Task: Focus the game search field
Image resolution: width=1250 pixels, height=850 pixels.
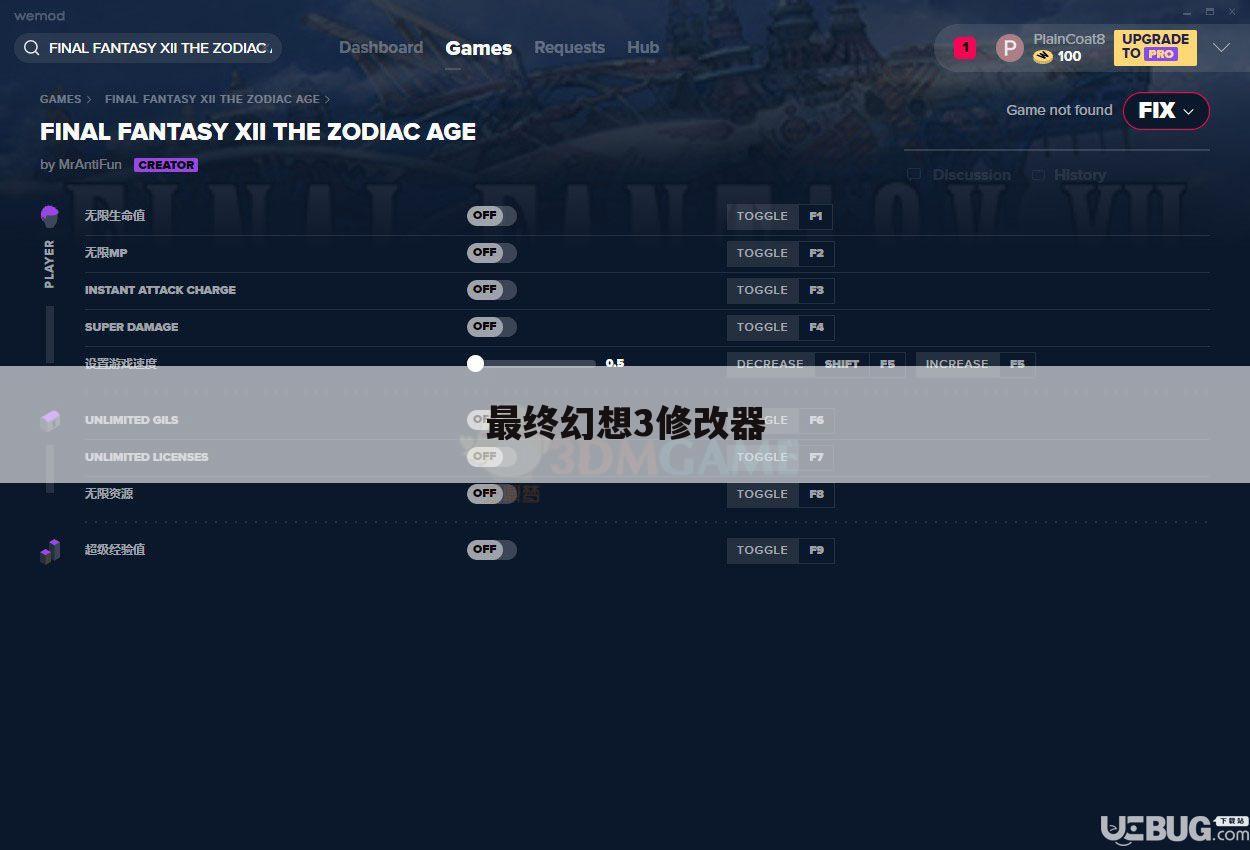Action: tap(148, 48)
